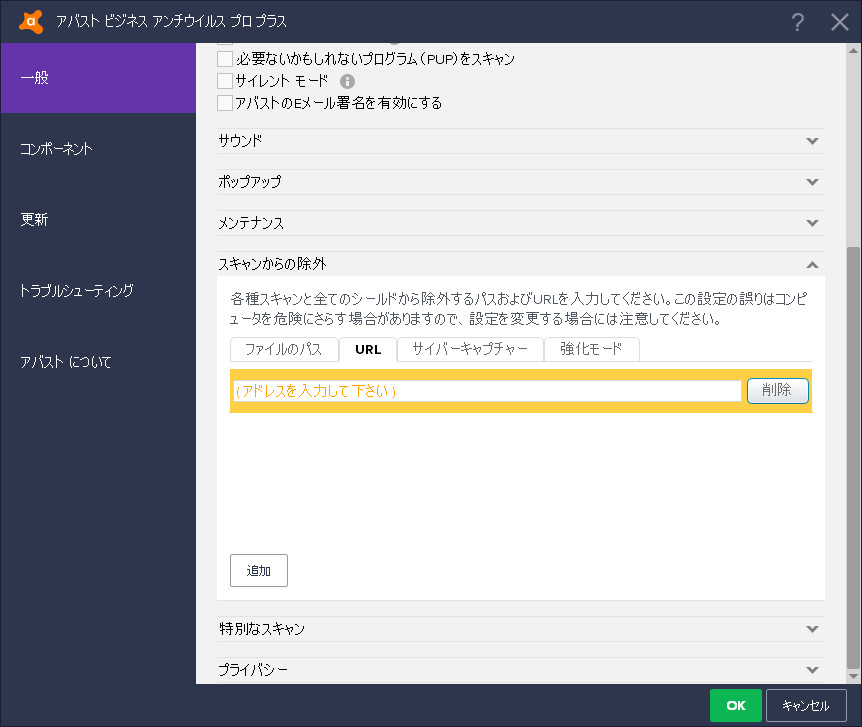Expand the メンテナンス section

(x=521, y=223)
